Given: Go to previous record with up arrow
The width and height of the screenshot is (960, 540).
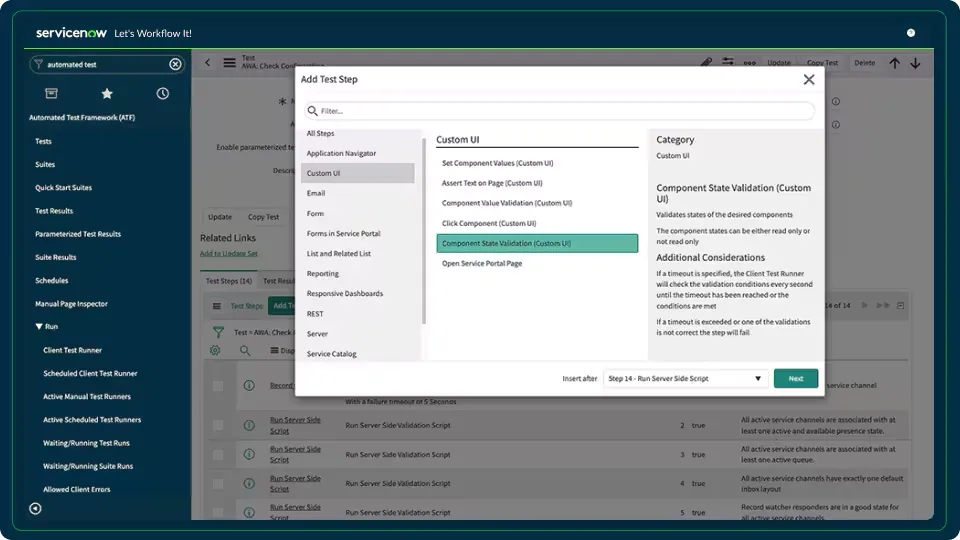Looking at the screenshot, I should tap(894, 62).
